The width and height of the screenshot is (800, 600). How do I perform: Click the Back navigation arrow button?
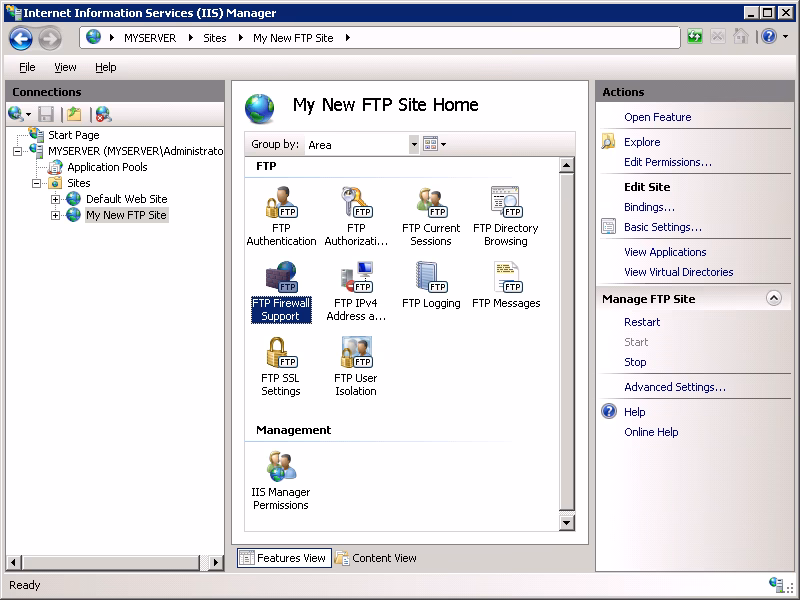coord(21,38)
